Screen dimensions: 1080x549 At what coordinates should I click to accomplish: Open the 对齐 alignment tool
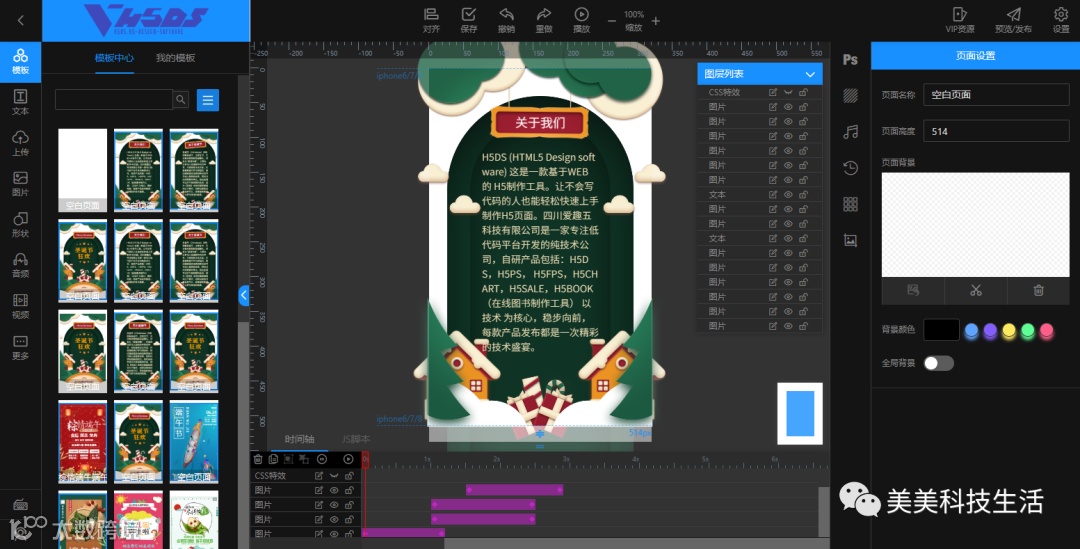[x=431, y=19]
